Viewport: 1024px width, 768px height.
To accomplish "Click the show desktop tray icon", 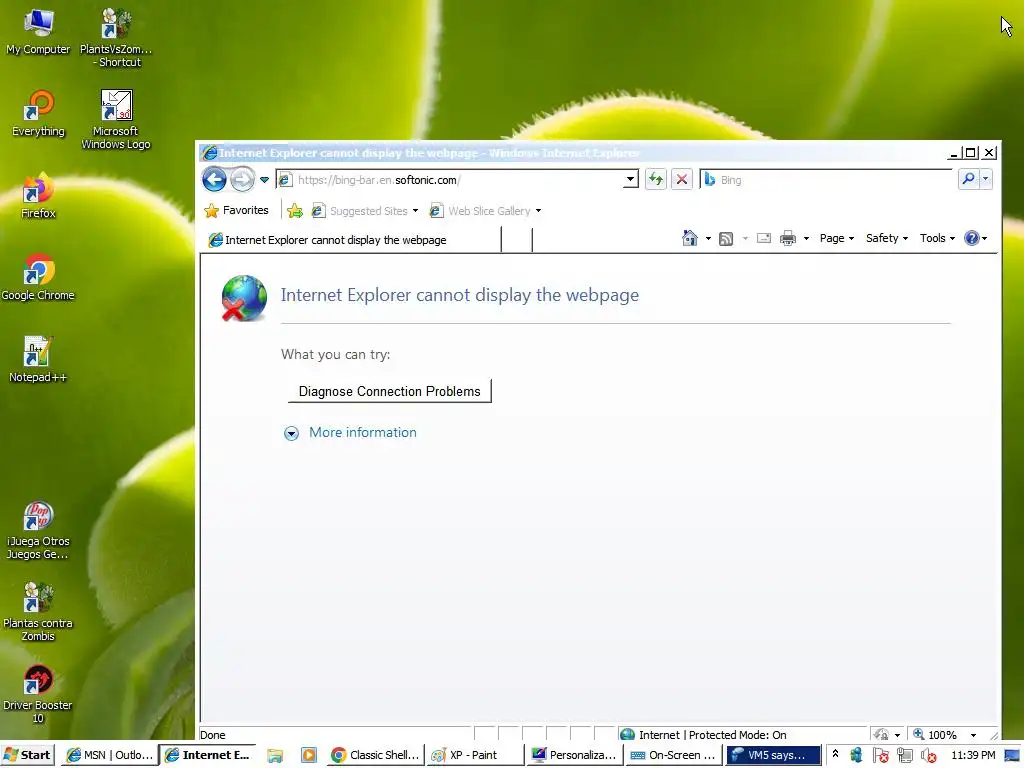I will [x=1012, y=756].
